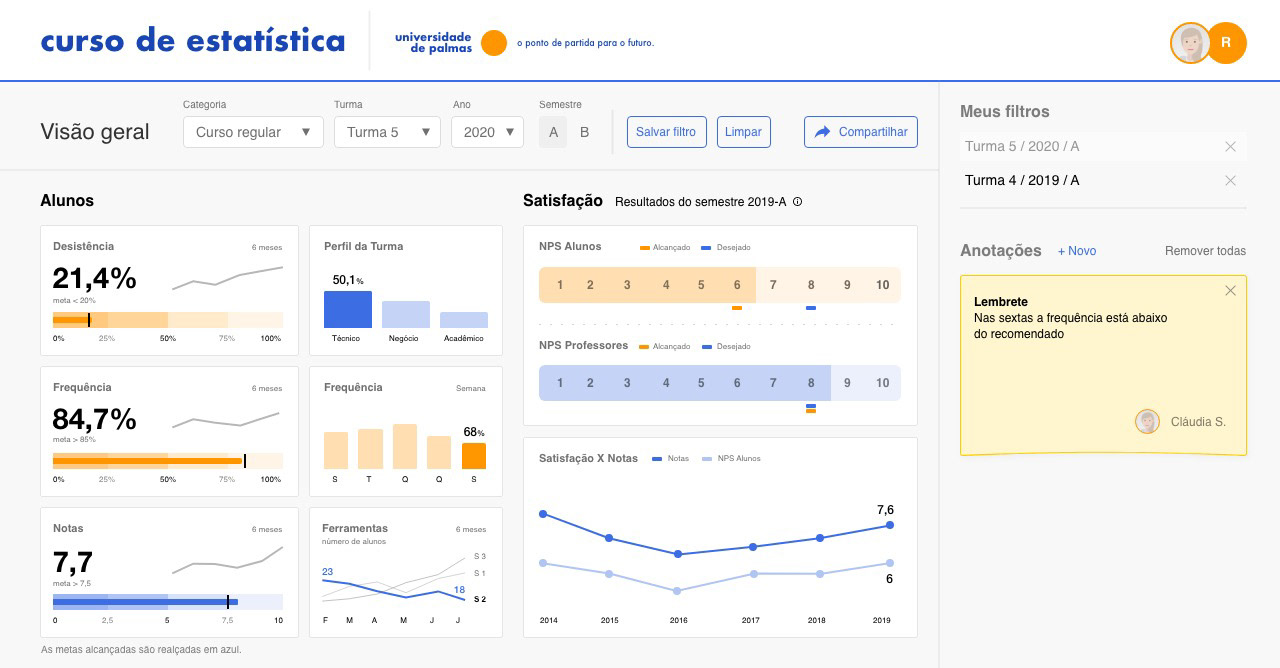Click the Frequência card trend sparkline
Viewport: 1280px width, 668px height.
(x=225, y=419)
